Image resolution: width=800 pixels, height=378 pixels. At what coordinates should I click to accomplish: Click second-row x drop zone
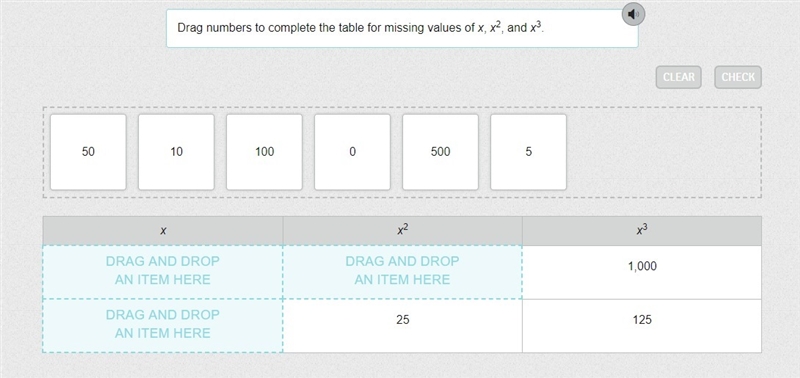(163, 325)
